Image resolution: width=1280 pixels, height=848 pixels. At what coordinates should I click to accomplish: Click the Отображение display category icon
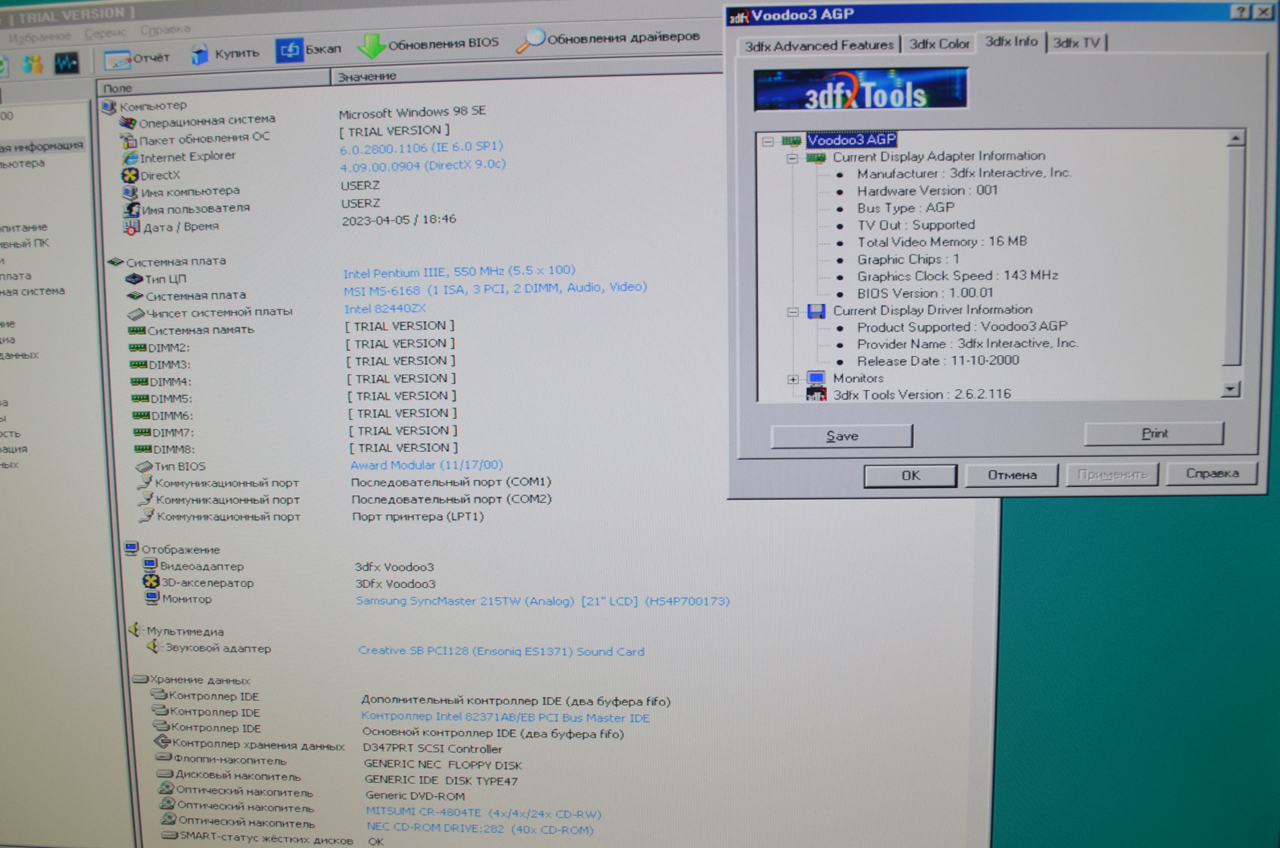(x=131, y=549)
